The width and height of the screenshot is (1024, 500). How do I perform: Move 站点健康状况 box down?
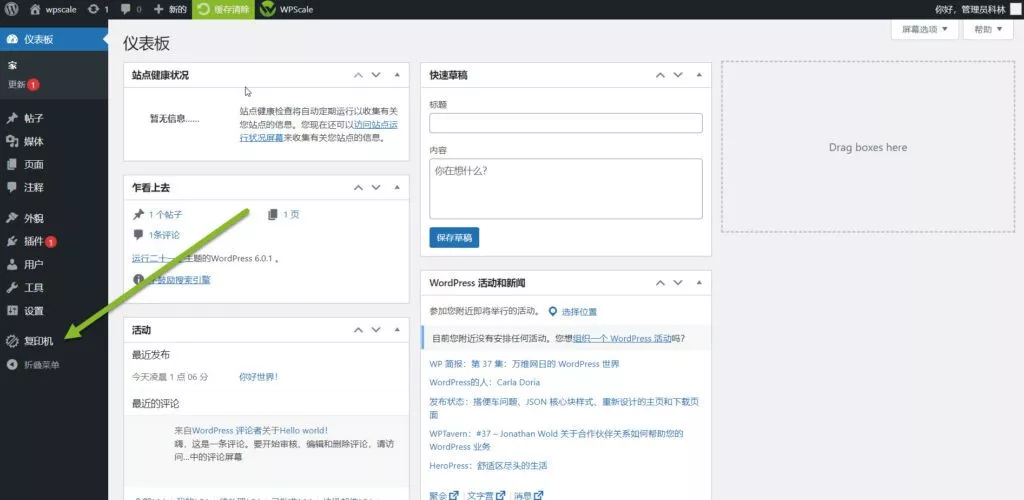tap(376, 75)
